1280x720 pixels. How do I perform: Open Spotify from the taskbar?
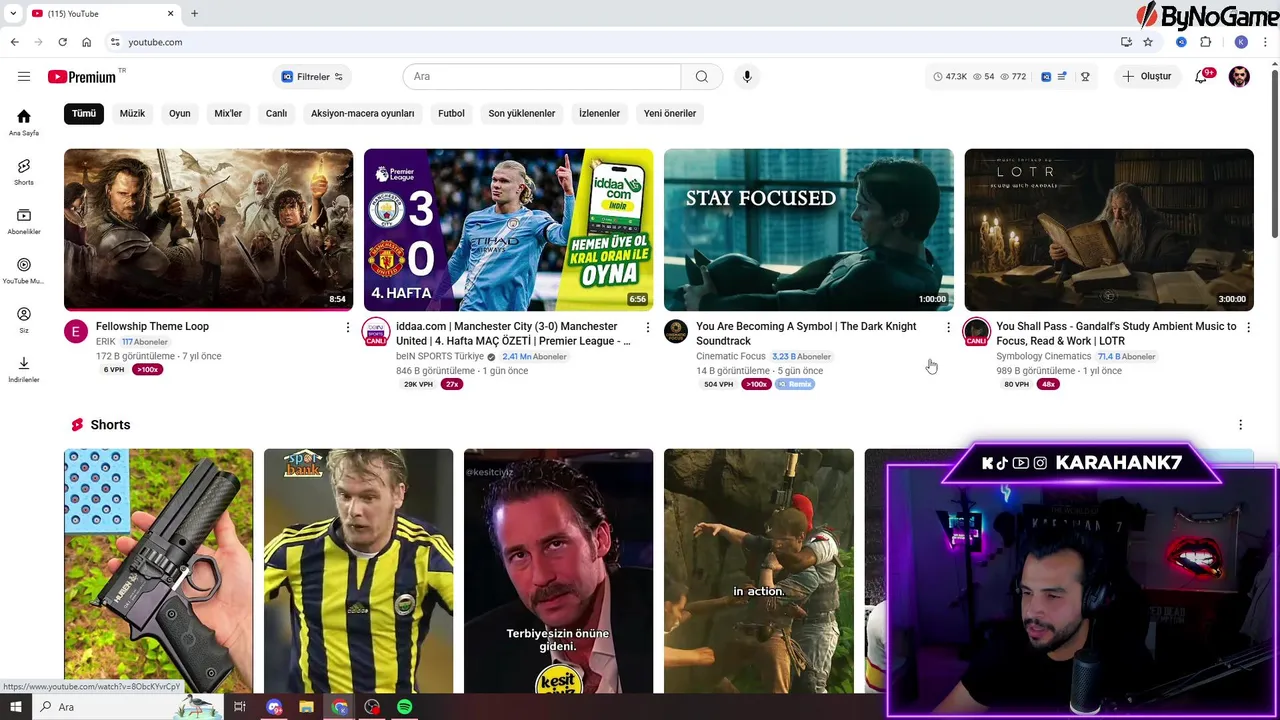coord(404,707)
